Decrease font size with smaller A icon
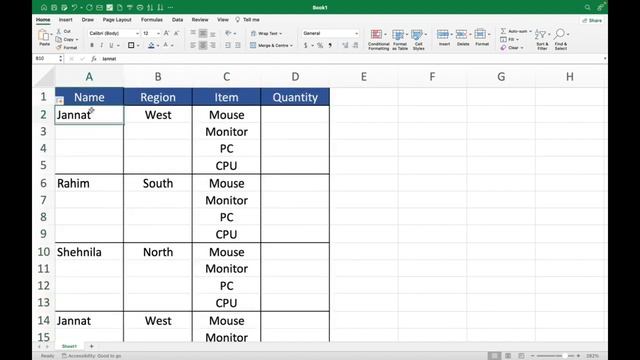Image resolution: width=640 pixels, height=360 pixels. [176, 33]
